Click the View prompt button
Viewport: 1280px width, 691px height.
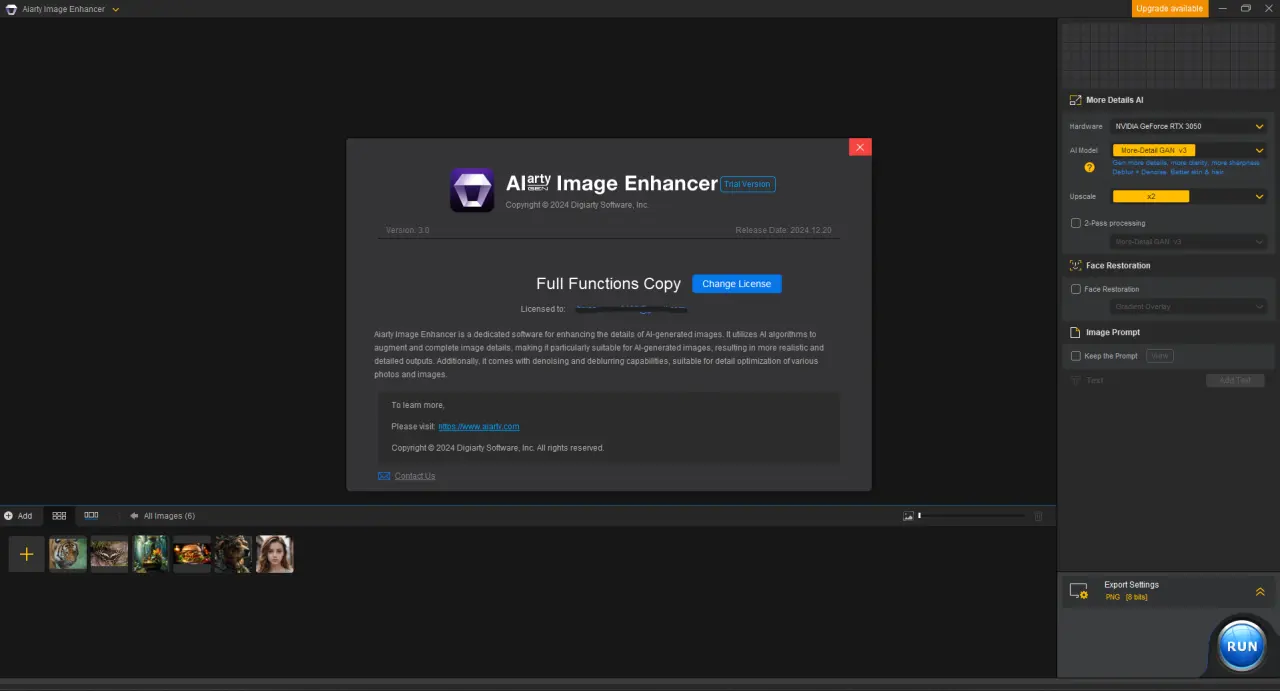pos(1160,356)
